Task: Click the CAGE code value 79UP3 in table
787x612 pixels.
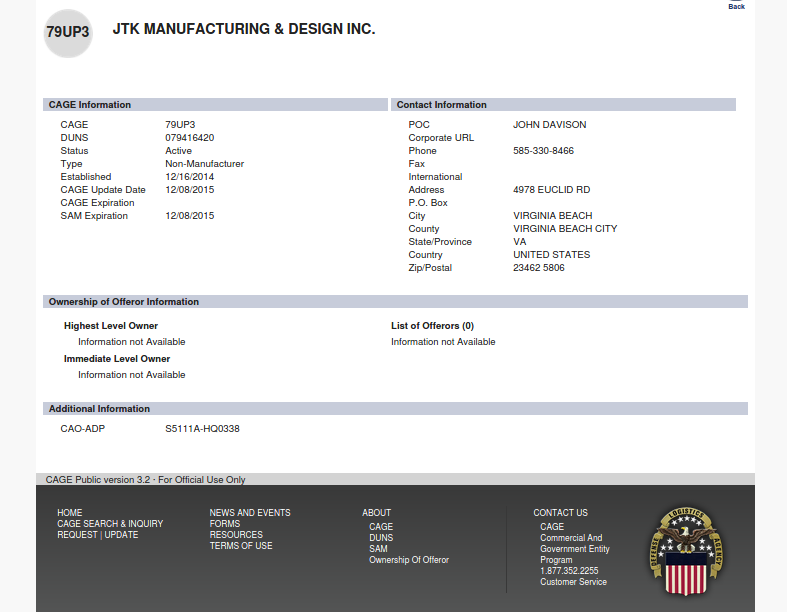Action: [x=180, y=125]
